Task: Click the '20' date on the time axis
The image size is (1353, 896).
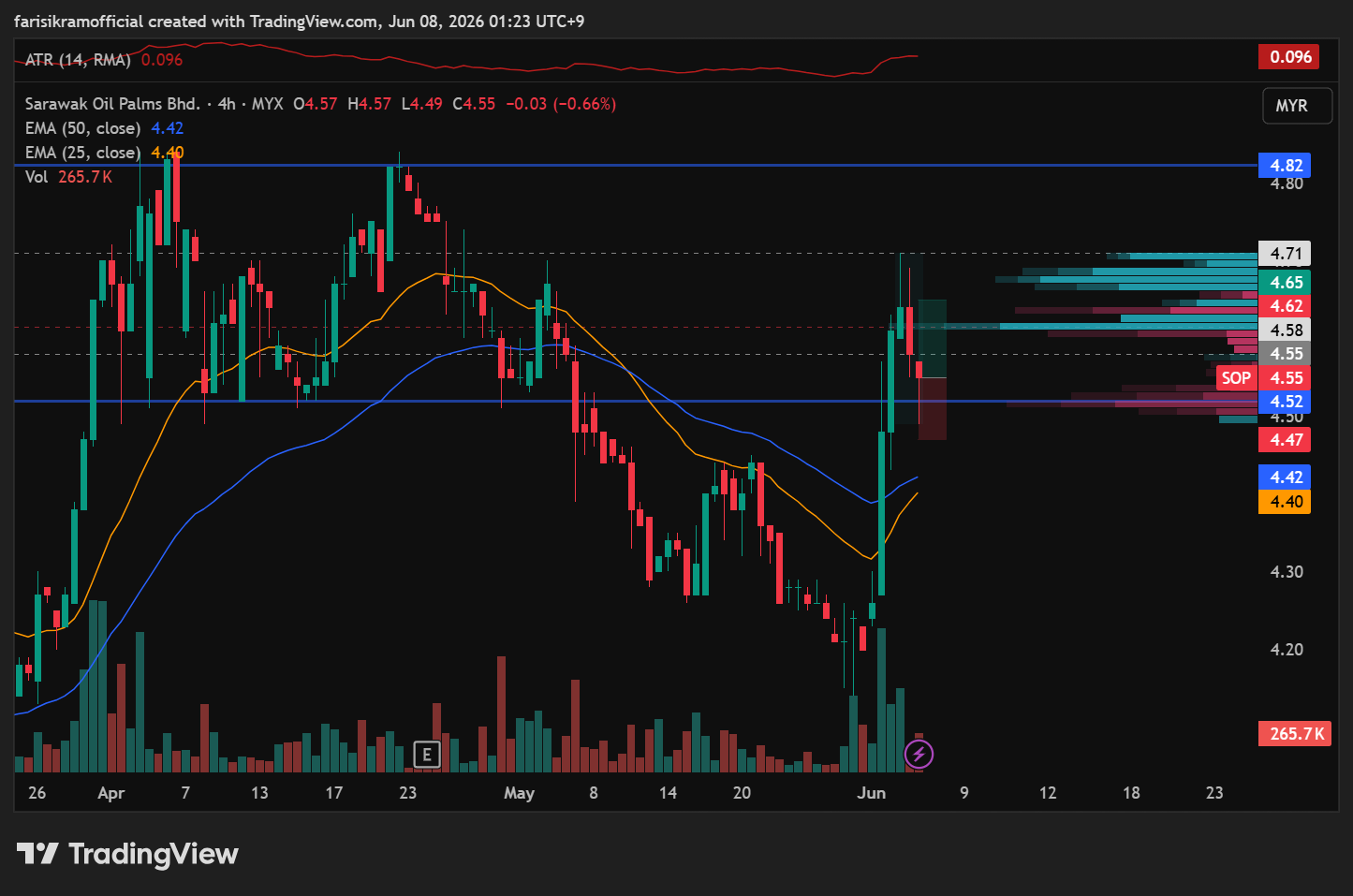Action: (742, 793)
